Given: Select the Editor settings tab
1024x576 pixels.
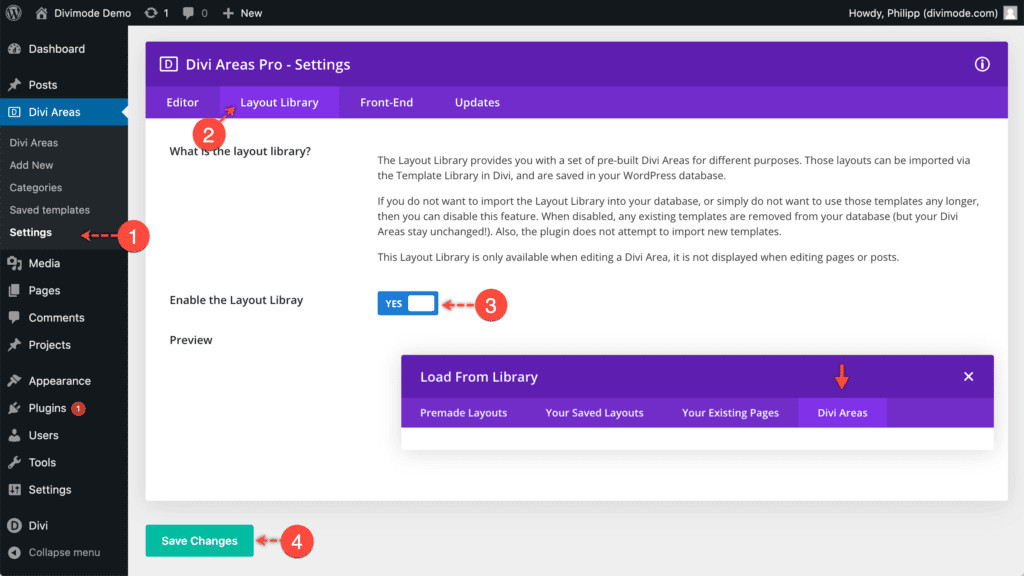Looking at the screenshot, I should pyautogui.click(x=182, y=103).
